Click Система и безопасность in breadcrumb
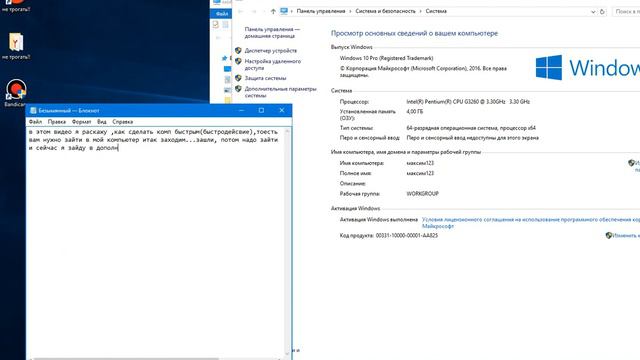Screen dimensions: 640x360 [x=385, y=11]
